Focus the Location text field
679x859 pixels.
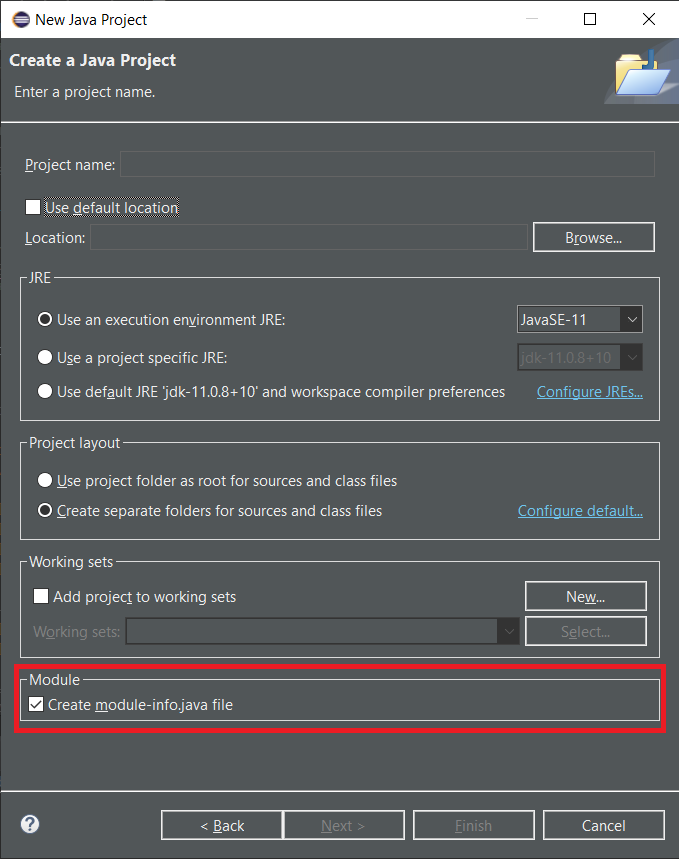(x=309, y=237)
